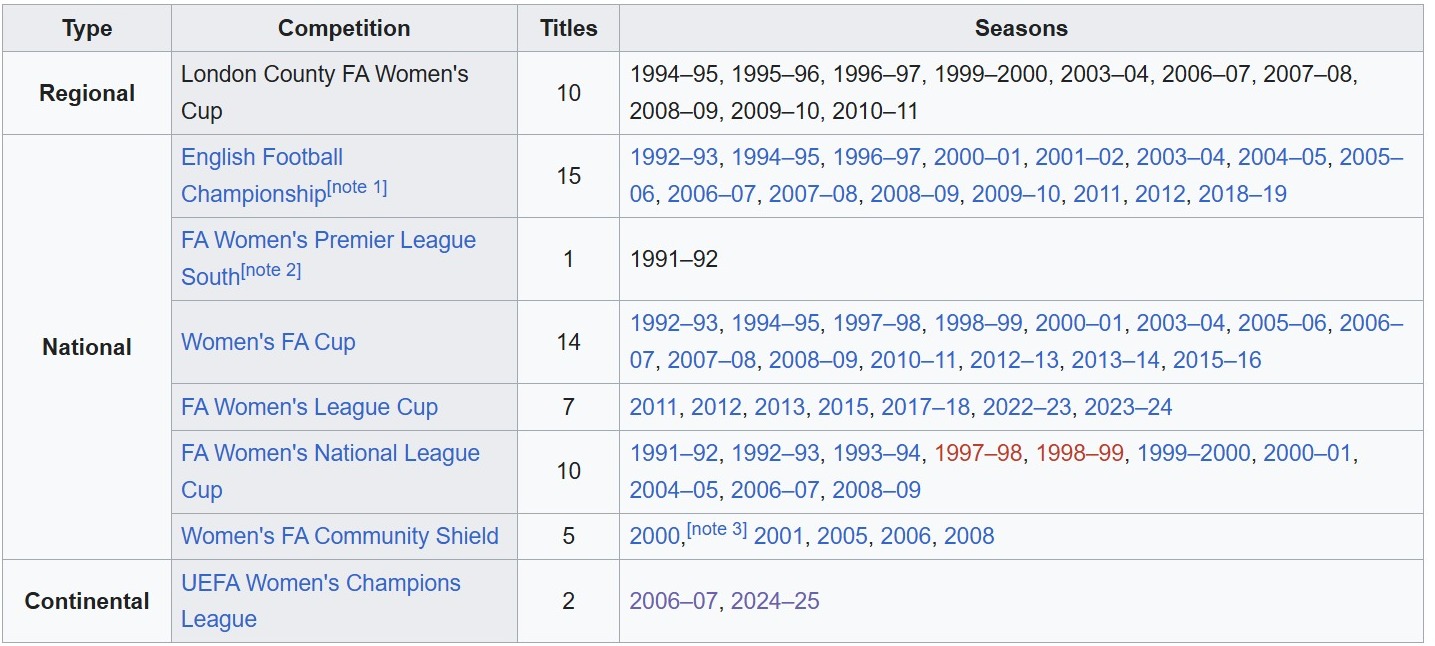The height and width of the screenshot is (646, 1435).
Task: Open the red 1998–99 League Cup season
Action: [x=1080, y=454]
